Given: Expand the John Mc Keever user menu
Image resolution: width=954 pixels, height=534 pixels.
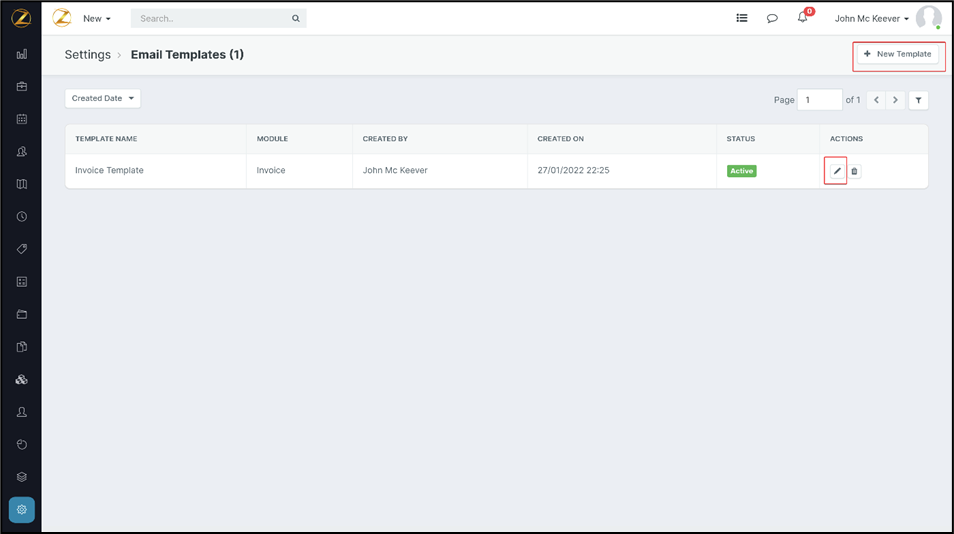Looking at the screenshot, I should [x=871, y=18].
